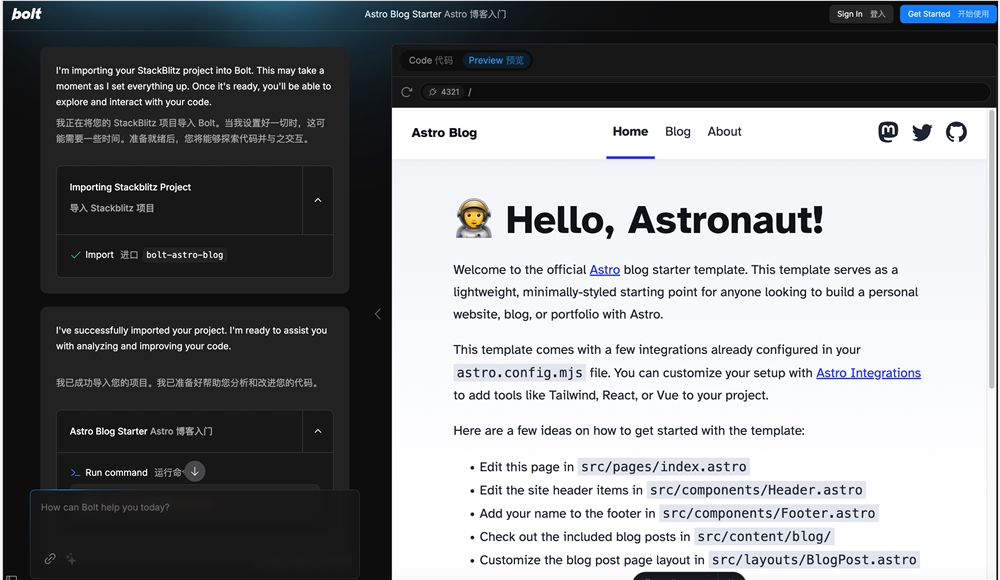Click the enhance prompt sparkle icon
Viewport: 1000px width, 580px height.
click(71, 559)
